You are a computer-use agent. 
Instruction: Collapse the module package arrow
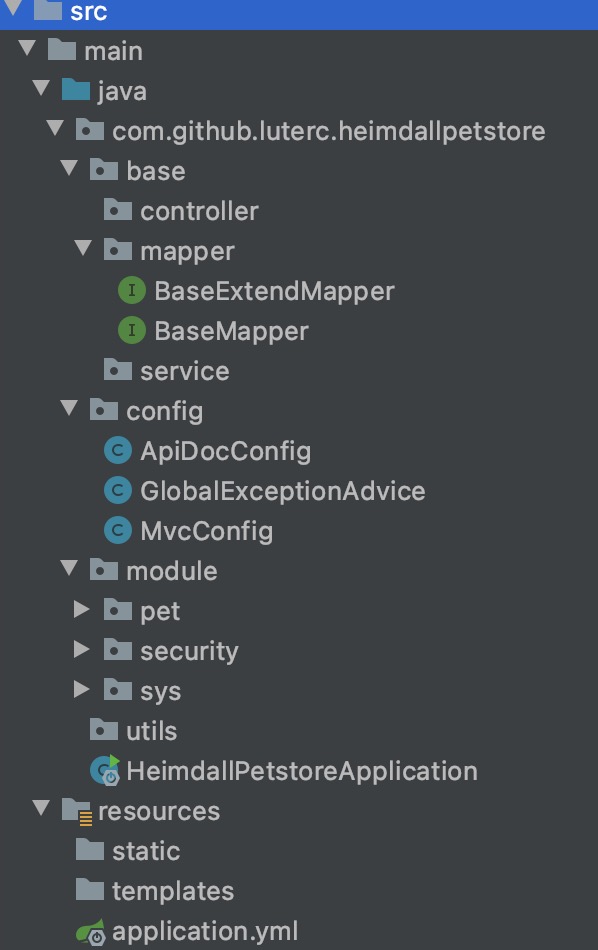69,568
